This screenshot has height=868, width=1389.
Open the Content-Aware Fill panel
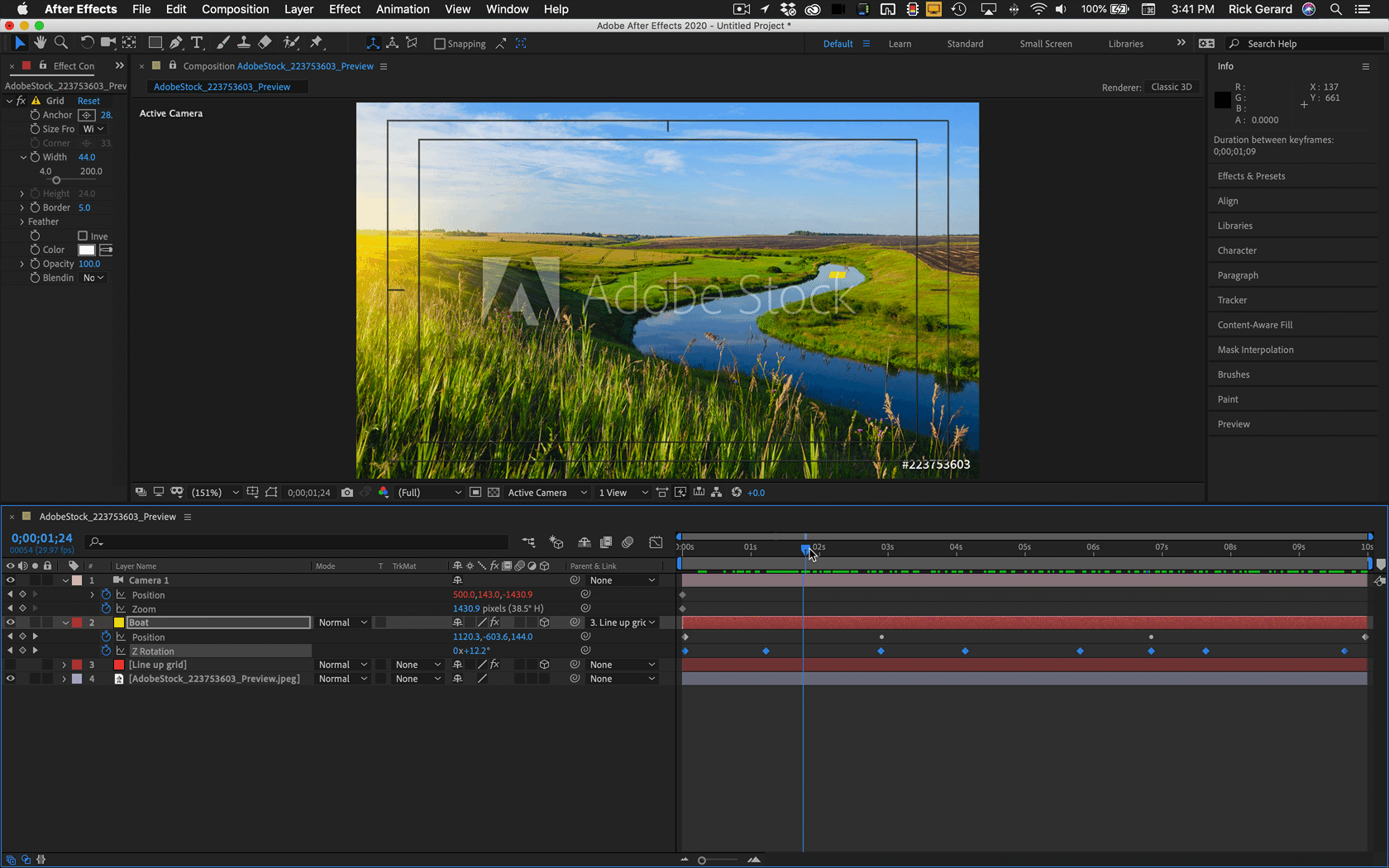pos(1254,325)
